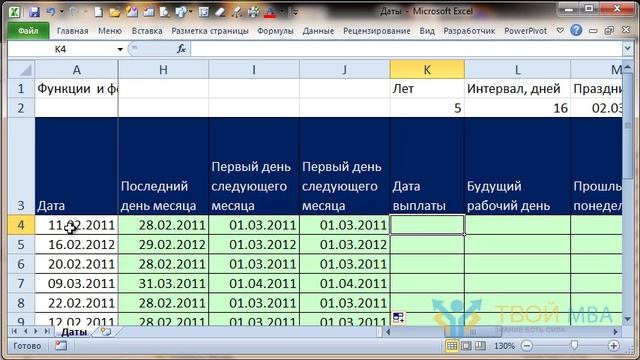Viewport: 640px width, 360px height.
Task: Click inside the formula bar
Action: click(406, 49)
